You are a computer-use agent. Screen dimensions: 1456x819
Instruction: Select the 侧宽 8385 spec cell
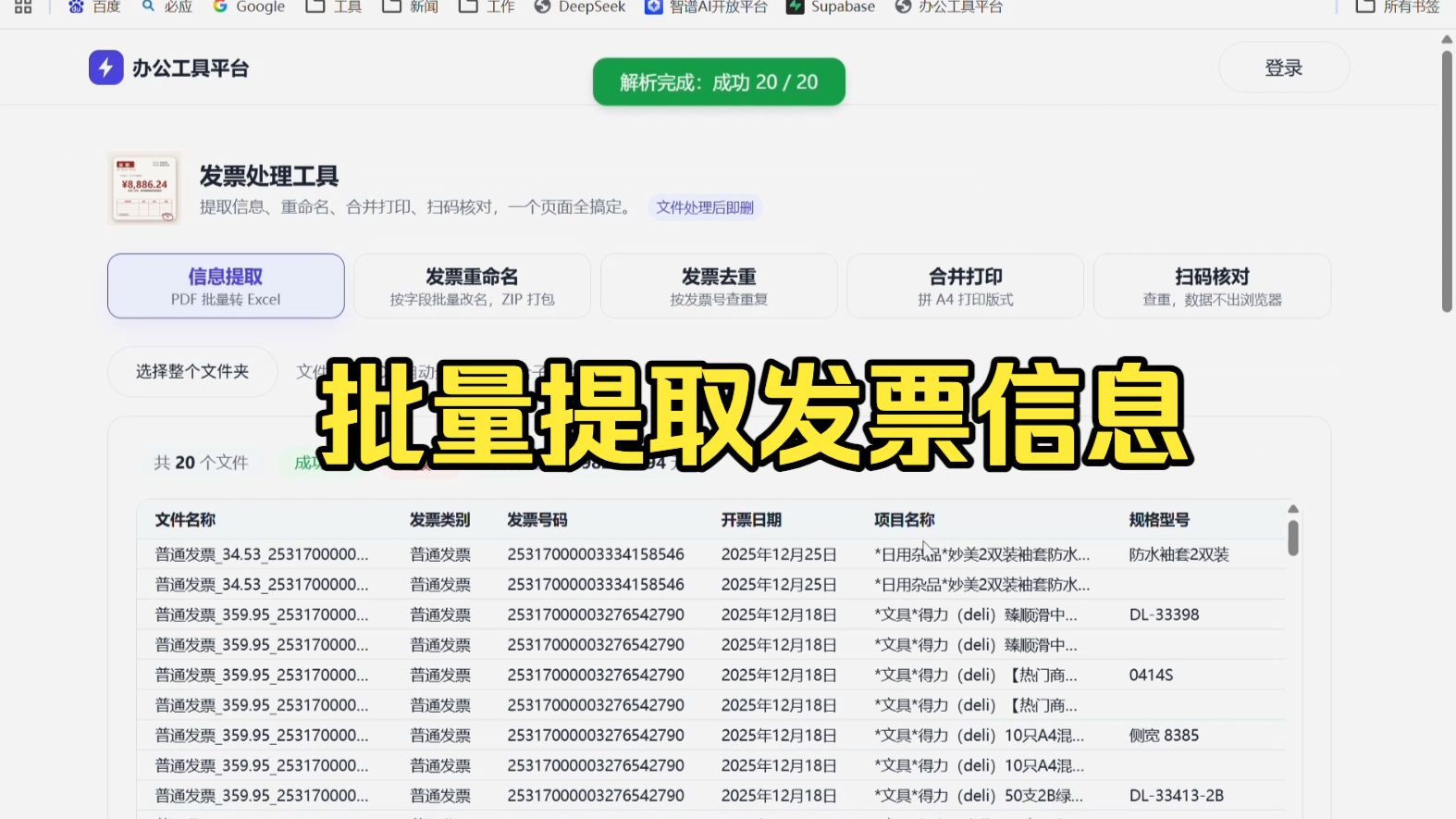[x=1164, y=735]
